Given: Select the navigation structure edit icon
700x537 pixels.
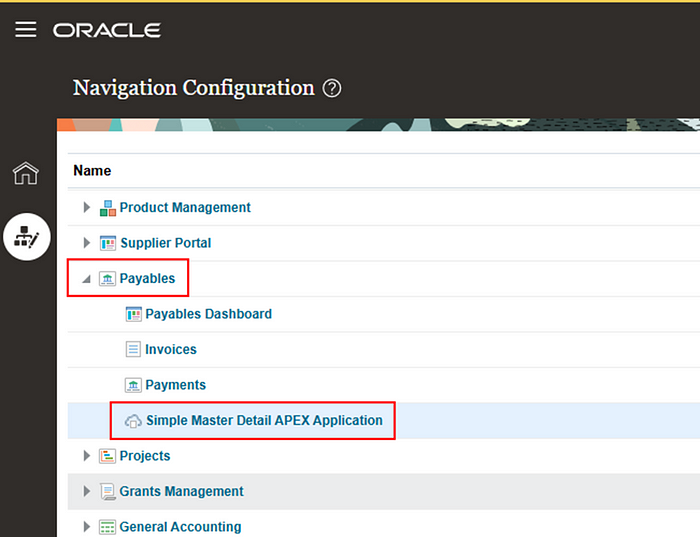Looking at the screenshot, I should click(27, 237).
